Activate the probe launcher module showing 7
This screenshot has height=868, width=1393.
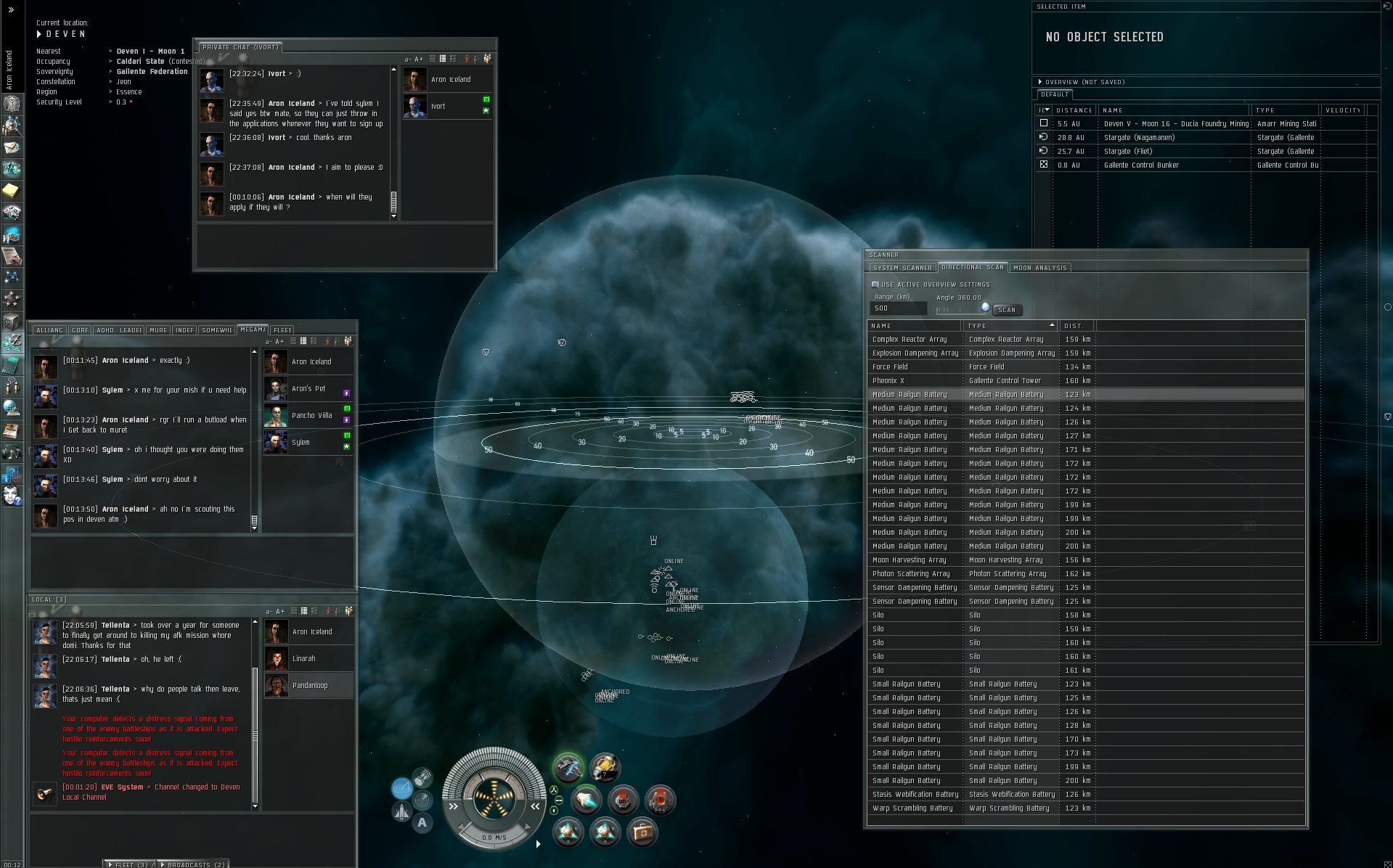tap(605, 768)
